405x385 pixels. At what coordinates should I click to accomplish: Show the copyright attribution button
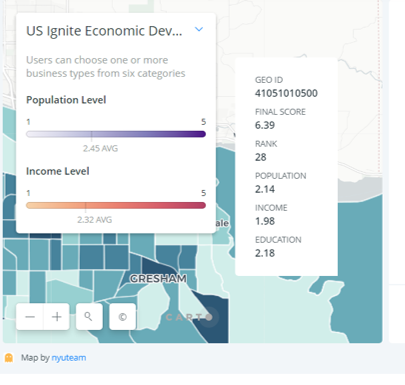pyautogui.click(x=122, y=316)
